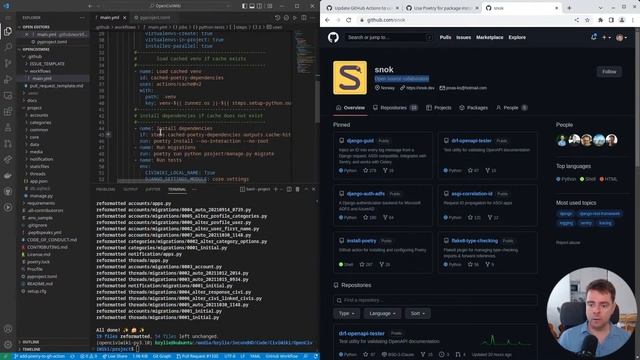Click Split Terminal icon in terminal panel
Image resolution: width=640 pixels, height=360 pixels.
[289, 189]
